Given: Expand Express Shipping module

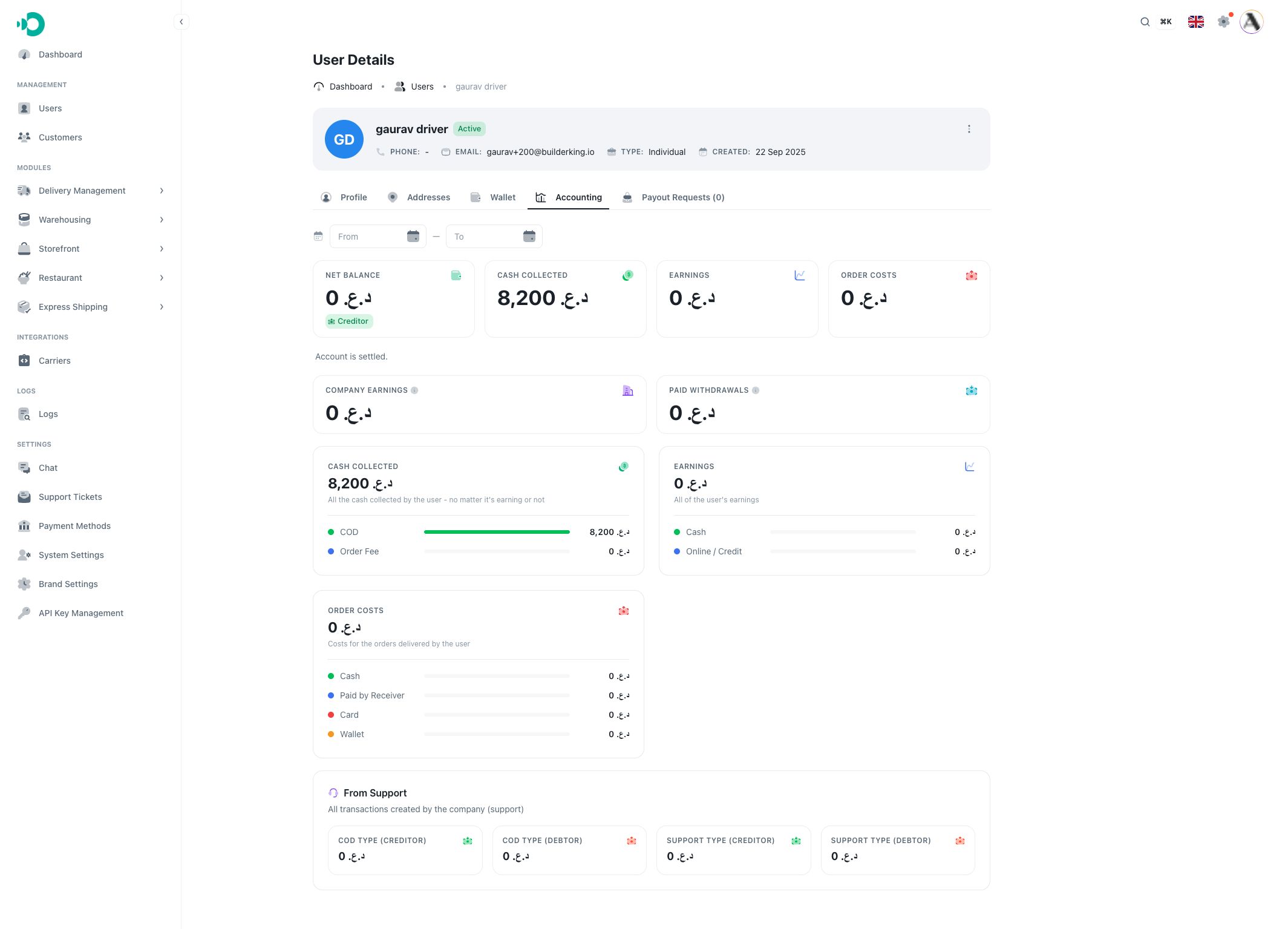Looking at the screenshot, I should tap(91, 307).
